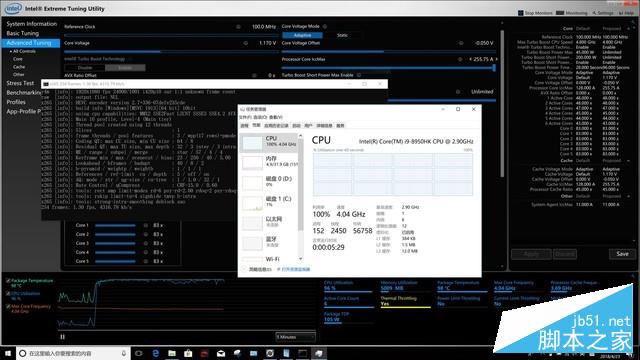Select Core under Advanced Tuning
Image resolution: width=640 pixels, height=360 pixels.
pos(18,59)
